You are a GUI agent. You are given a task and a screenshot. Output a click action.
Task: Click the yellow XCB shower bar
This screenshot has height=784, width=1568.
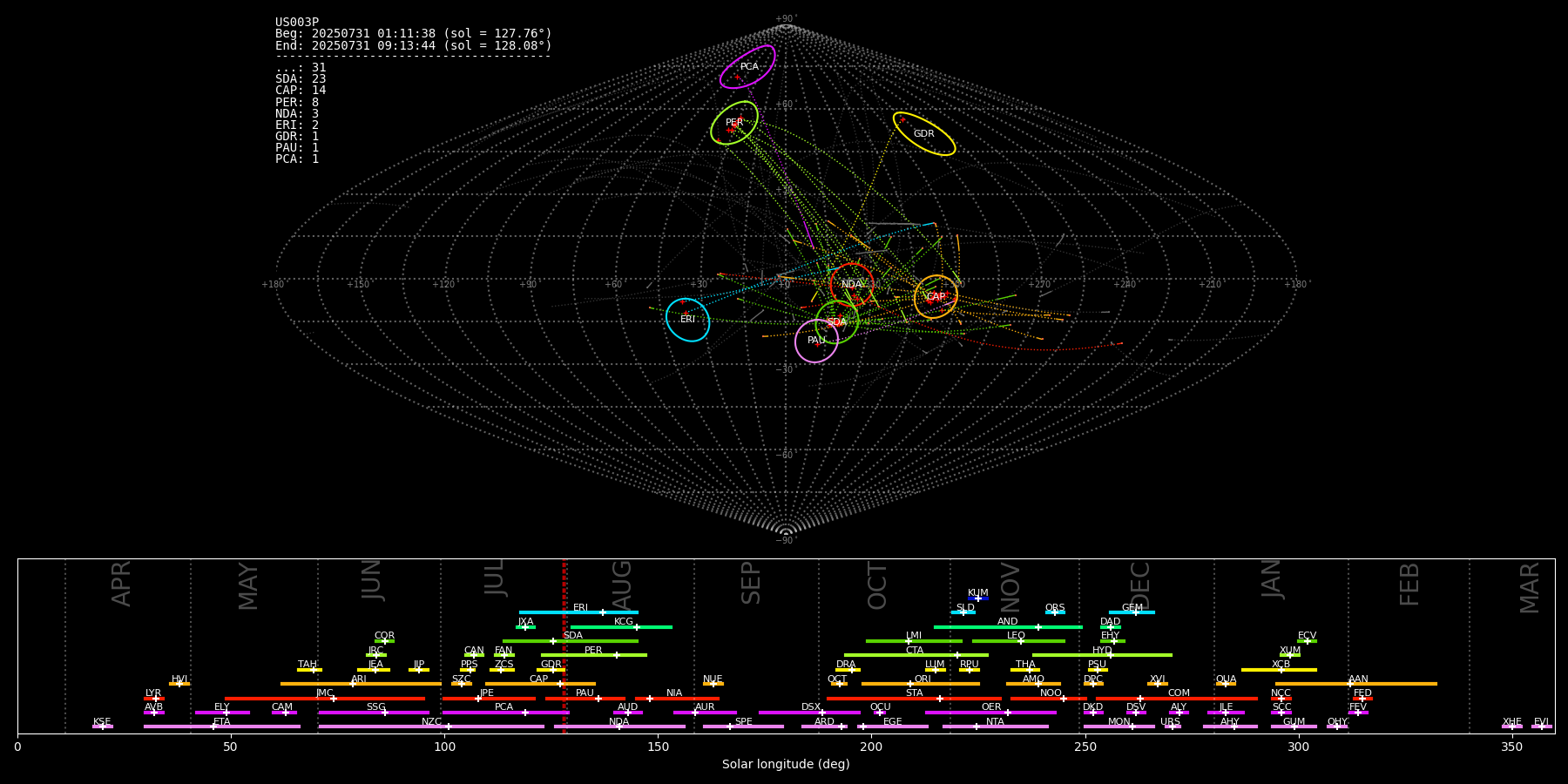[x=1279, y=670]
